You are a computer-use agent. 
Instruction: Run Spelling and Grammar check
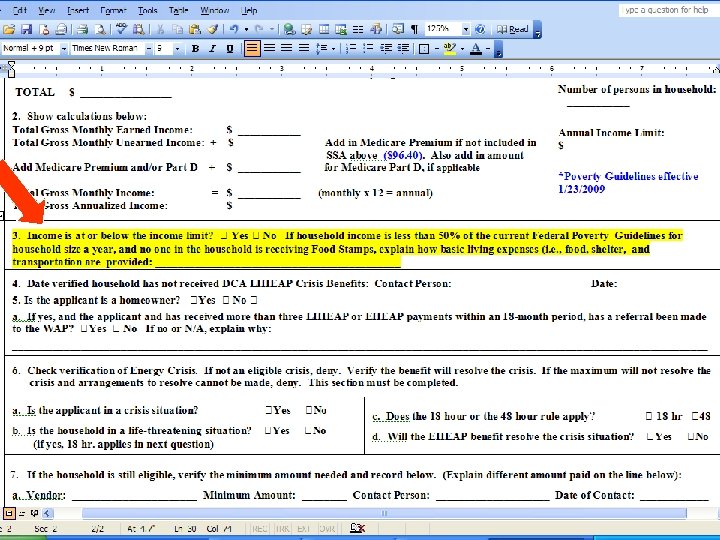click(x=121, y=29)
